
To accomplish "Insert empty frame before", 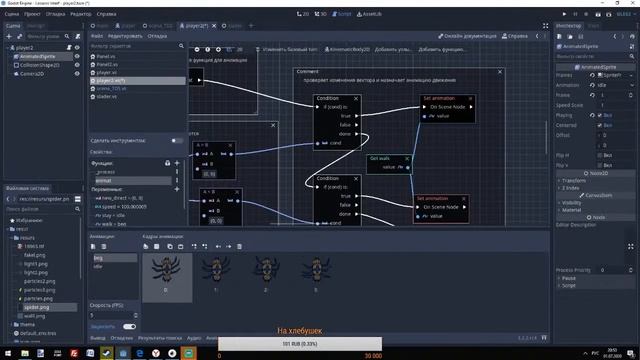I will point(194,247).
